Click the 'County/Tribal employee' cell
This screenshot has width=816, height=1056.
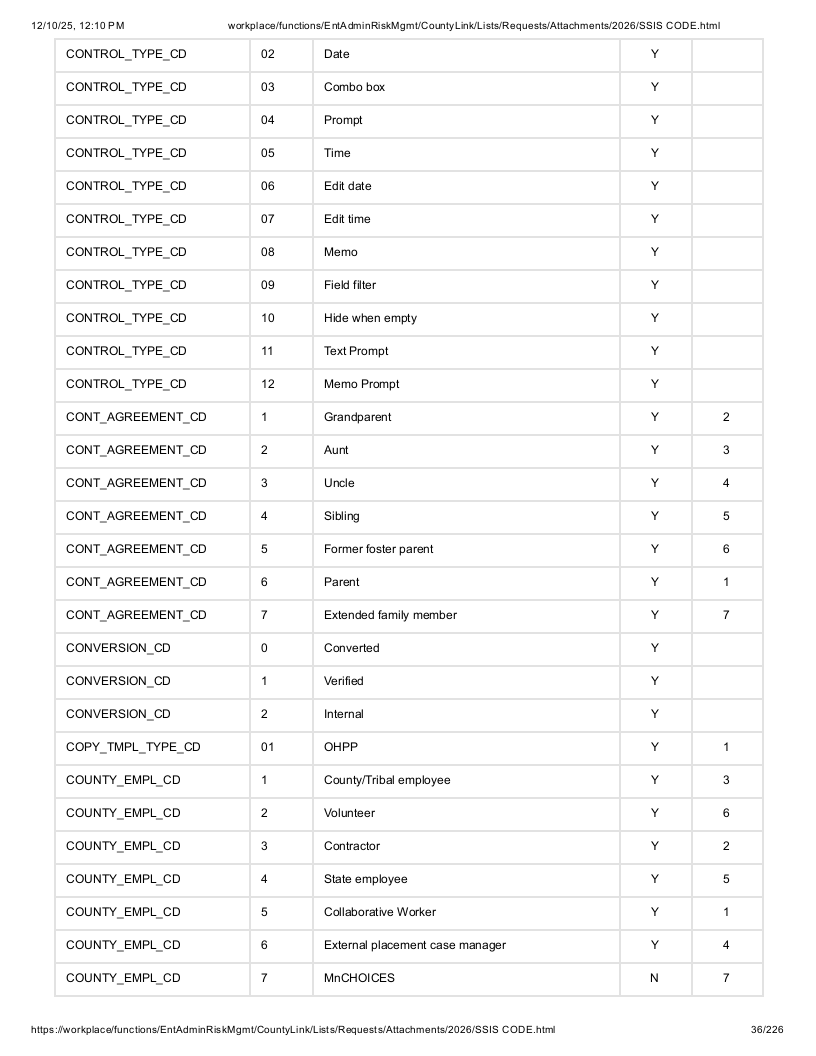click(466, 781)
